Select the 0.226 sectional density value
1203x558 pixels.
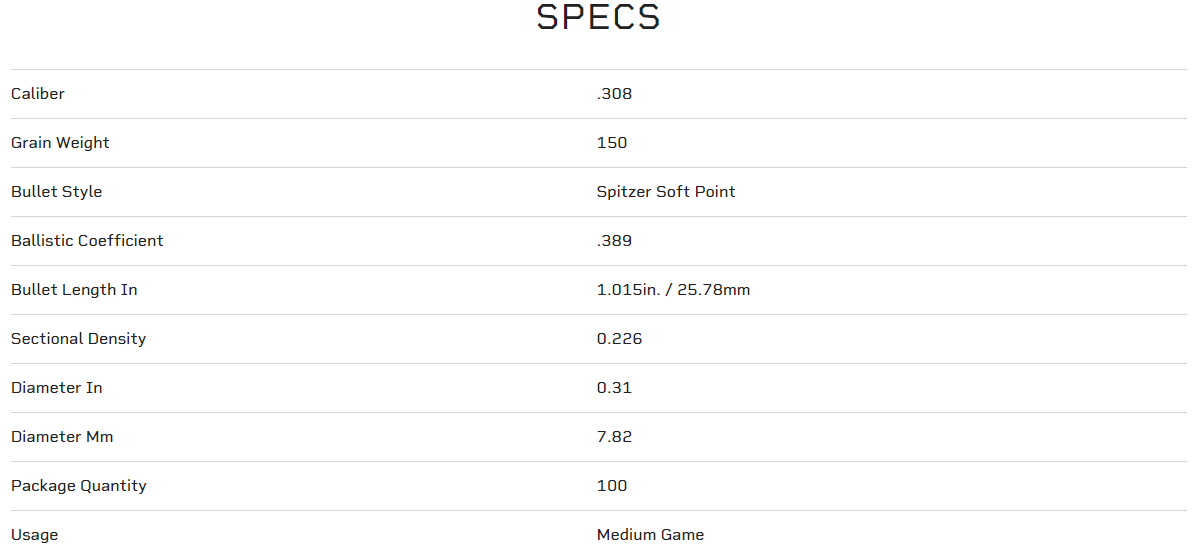pos(619,339)
